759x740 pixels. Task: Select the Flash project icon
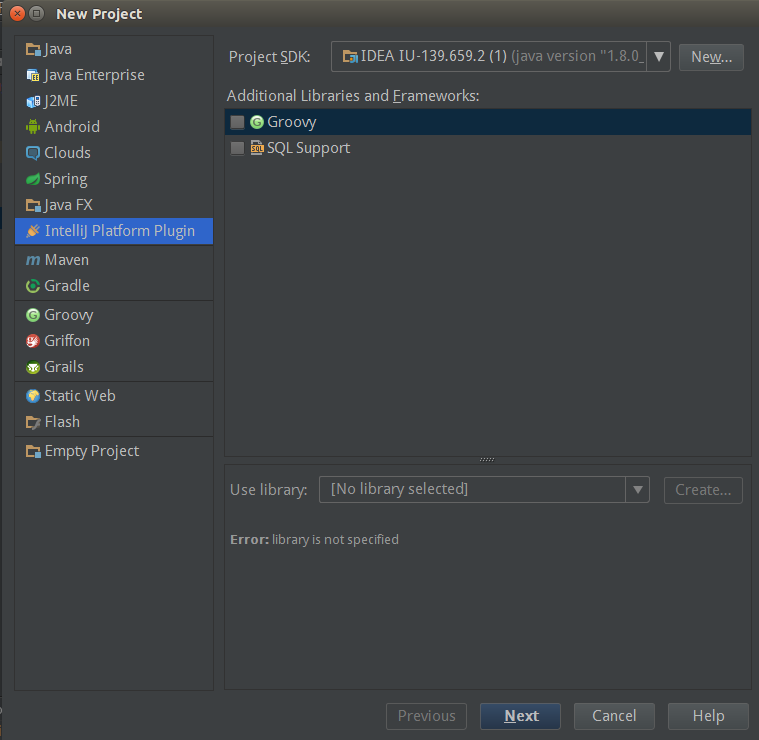coord(33,422)
